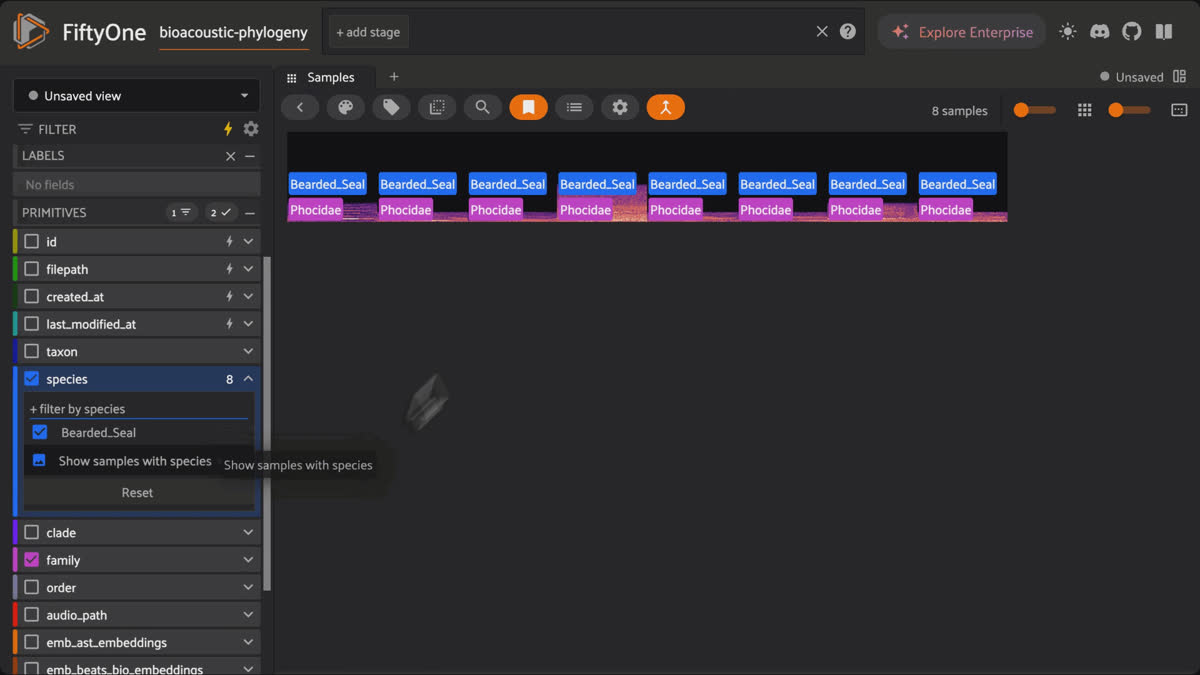Click the lightning icon on id row
Viewport: 1200px width, 675px height.
tap(229, 242)
